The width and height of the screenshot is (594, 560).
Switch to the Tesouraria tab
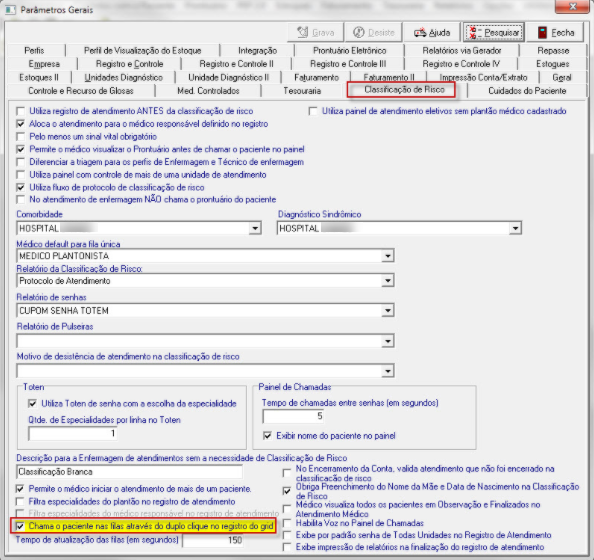(x=302, y=91)
